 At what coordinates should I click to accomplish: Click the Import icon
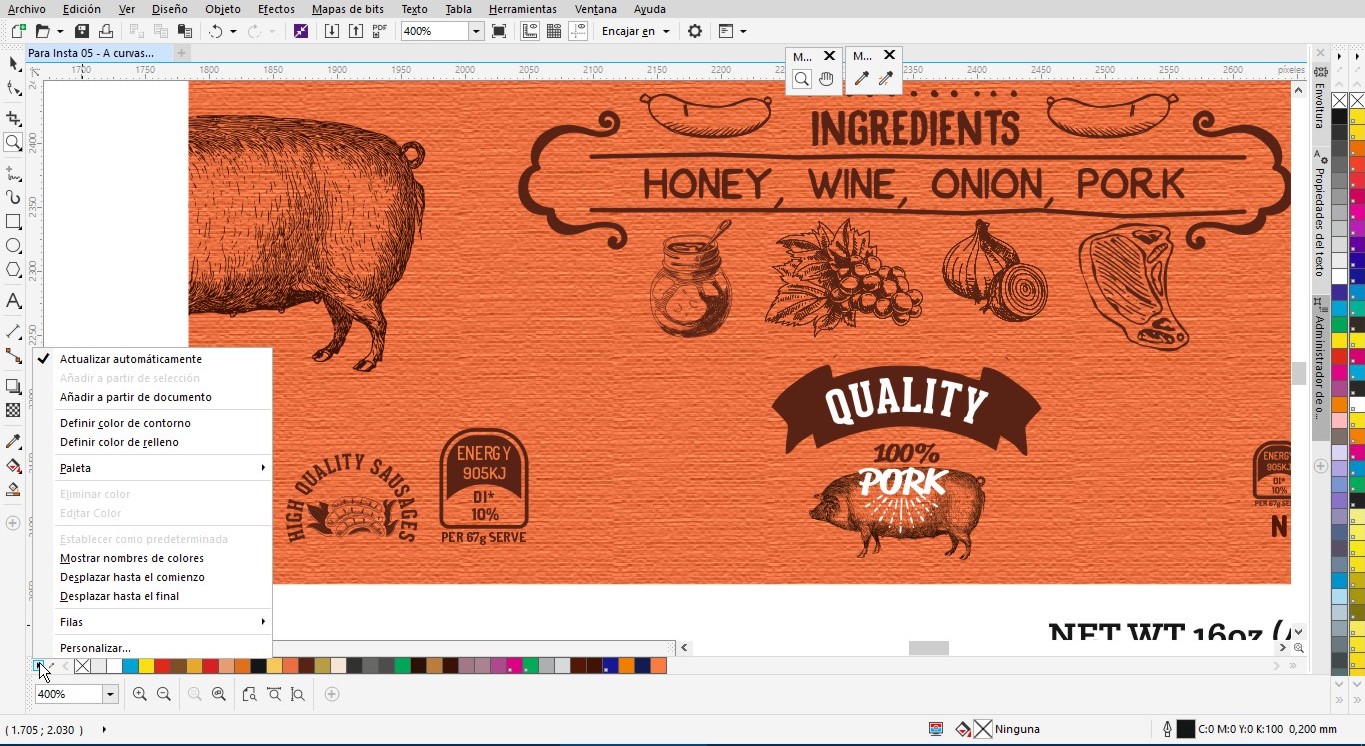[332, 31]
